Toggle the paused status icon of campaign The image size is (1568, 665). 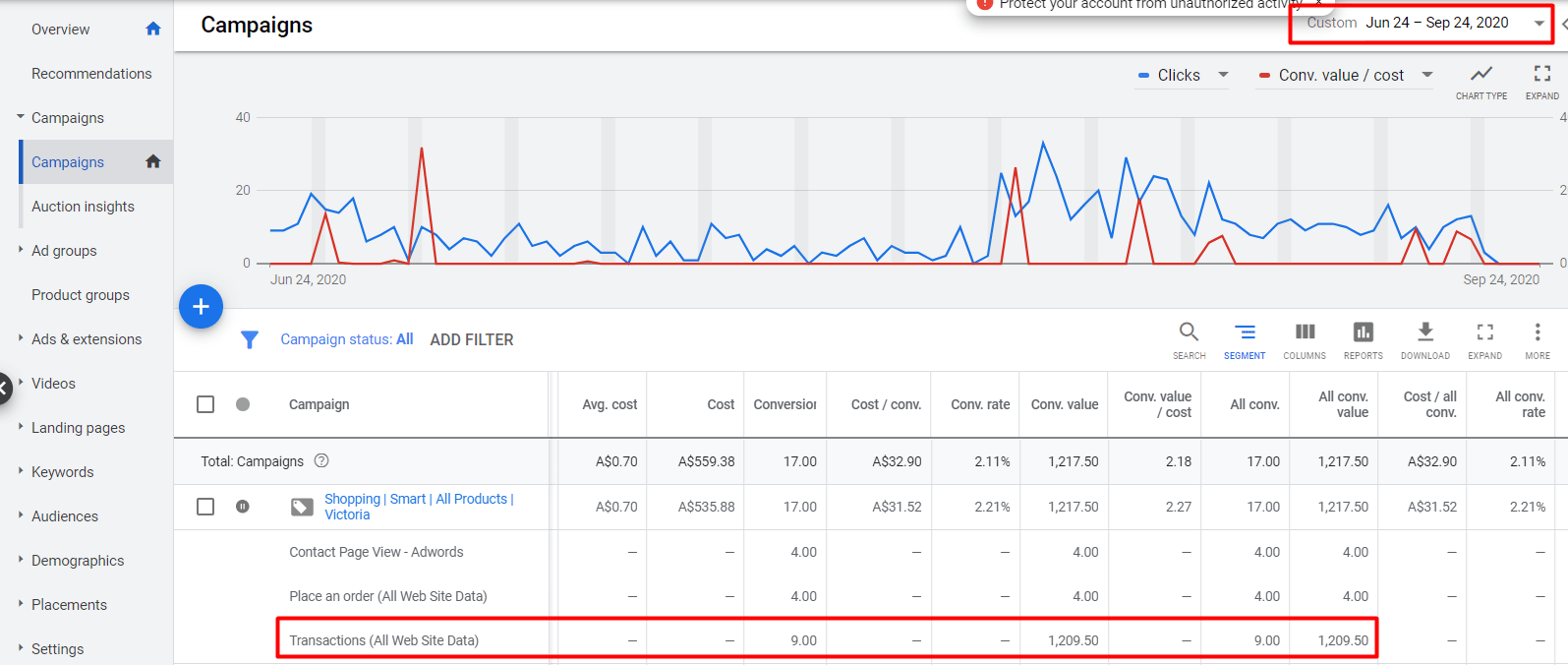243,507
